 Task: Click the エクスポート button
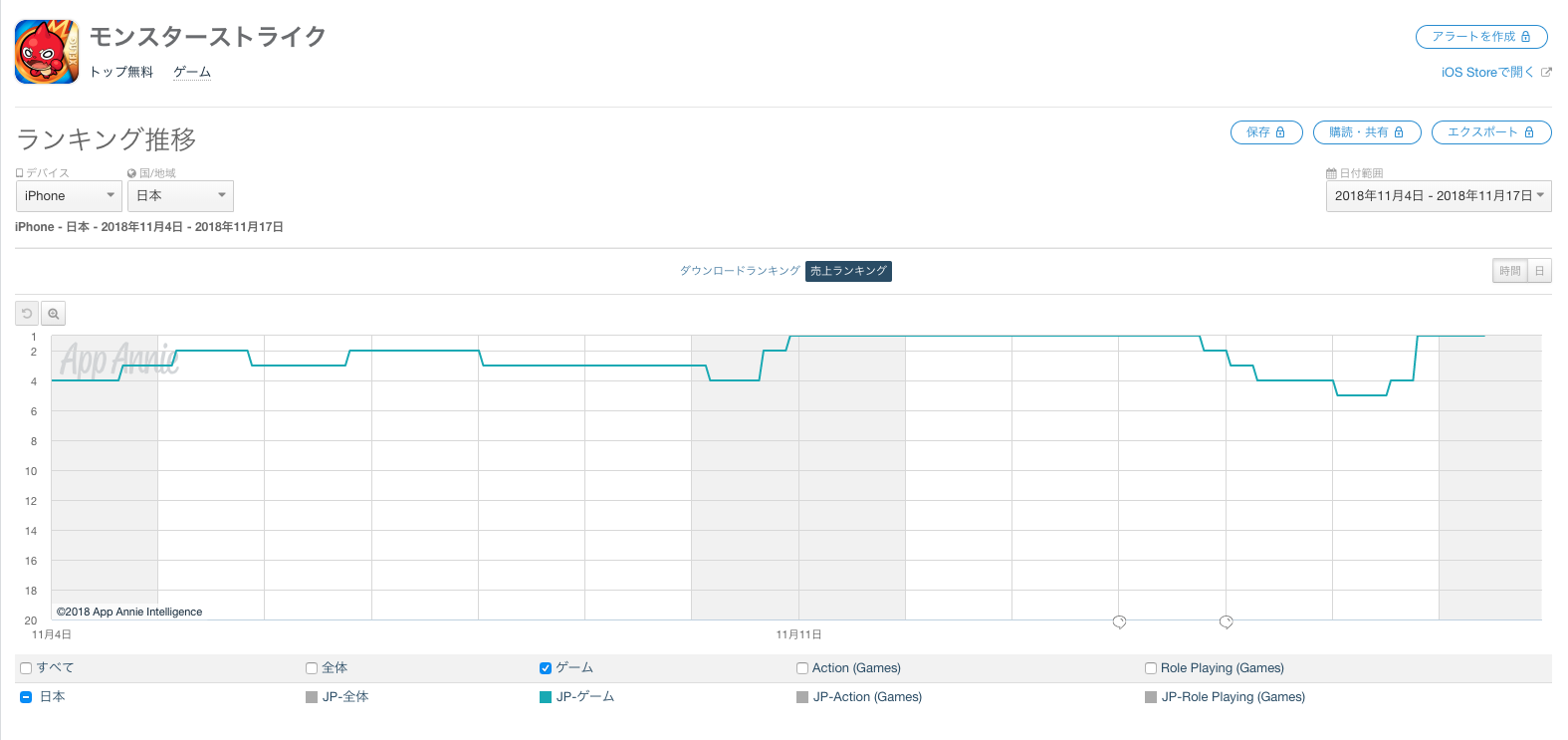point(1491,132)
